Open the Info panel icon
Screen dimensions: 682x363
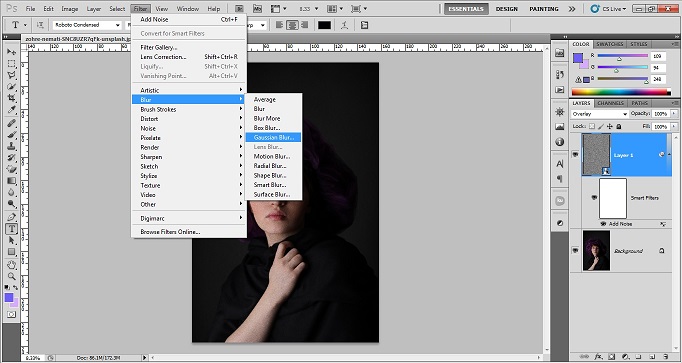tap(560, 142)
